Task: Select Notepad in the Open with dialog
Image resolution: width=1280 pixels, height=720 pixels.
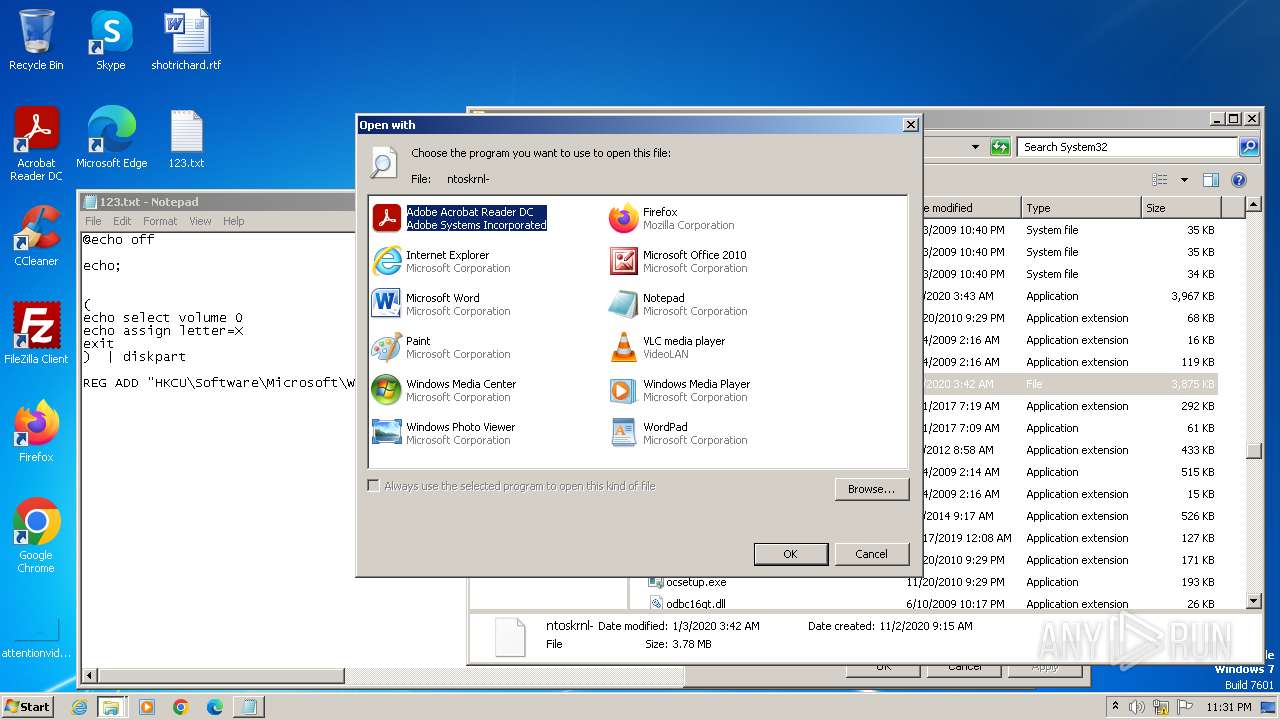Action: pyautogui.click(x=678, y=304)
